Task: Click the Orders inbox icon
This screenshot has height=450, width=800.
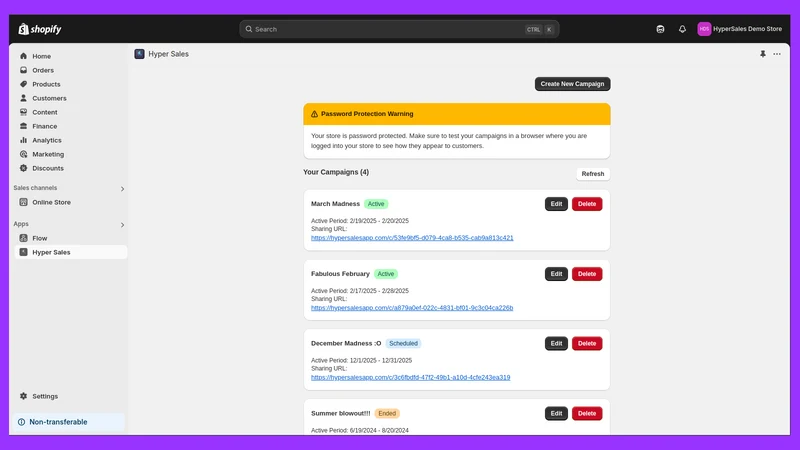Action: 23,70
